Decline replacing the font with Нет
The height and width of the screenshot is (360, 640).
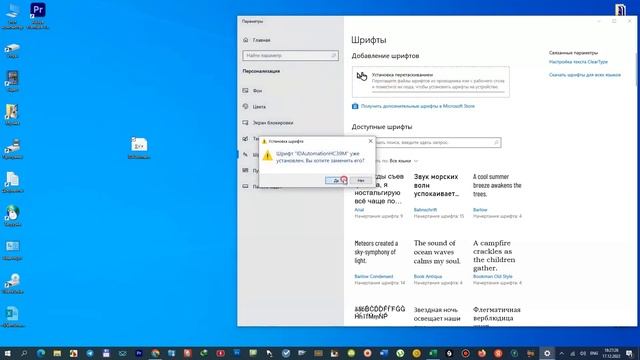point(360,180)
